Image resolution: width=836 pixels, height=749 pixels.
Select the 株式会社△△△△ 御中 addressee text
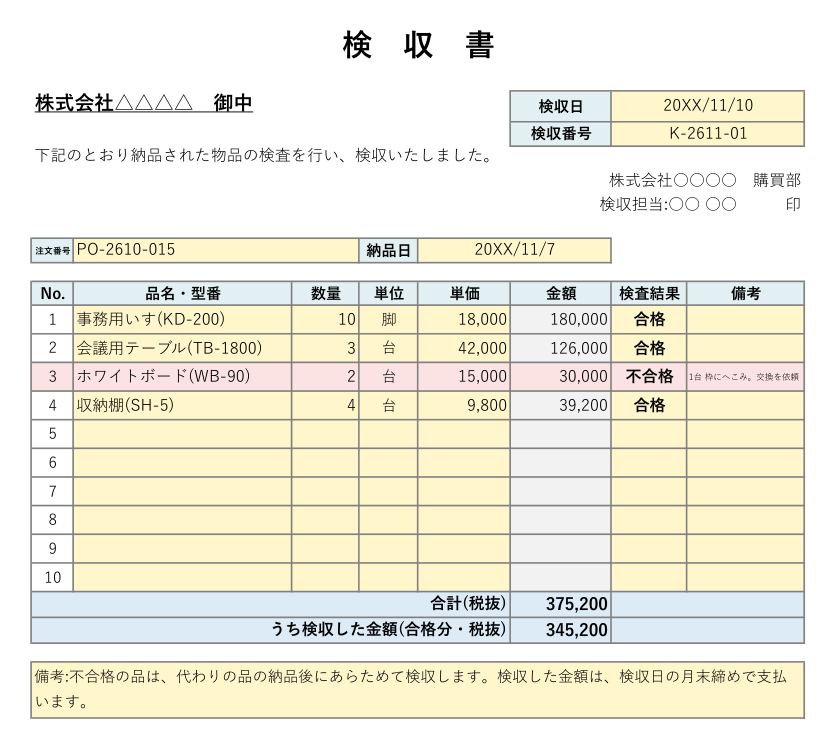[144, 103]
